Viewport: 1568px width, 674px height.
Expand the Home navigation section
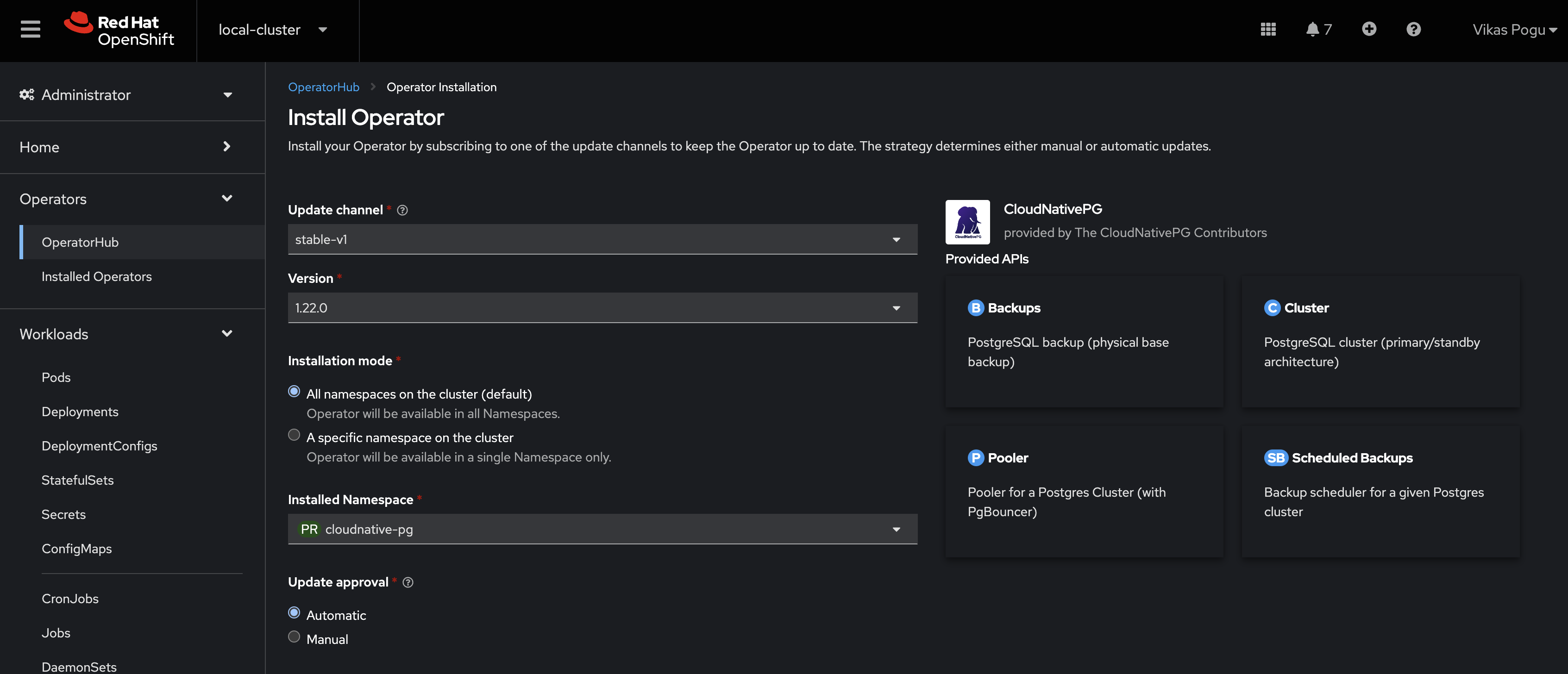click(x=126, y=147)
